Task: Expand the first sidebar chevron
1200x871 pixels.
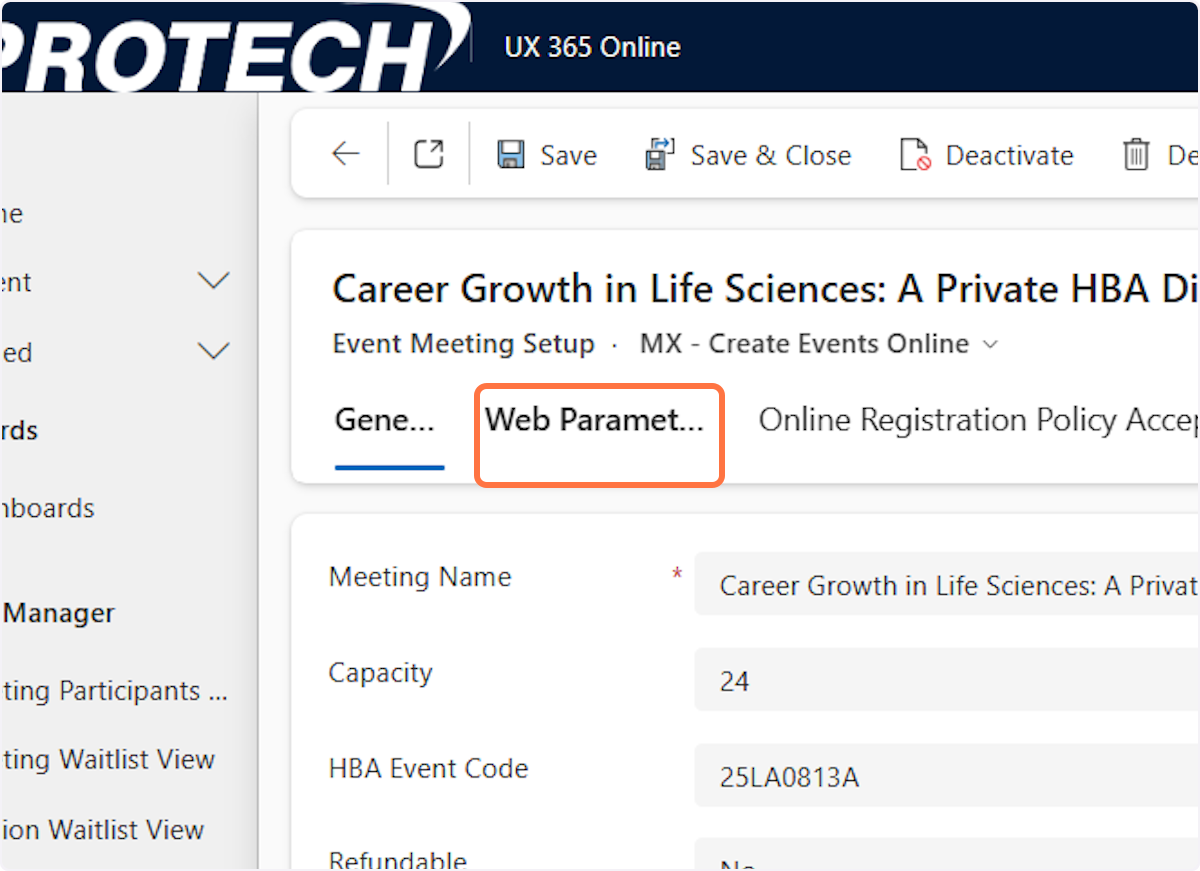Action: tap(214, 281)
